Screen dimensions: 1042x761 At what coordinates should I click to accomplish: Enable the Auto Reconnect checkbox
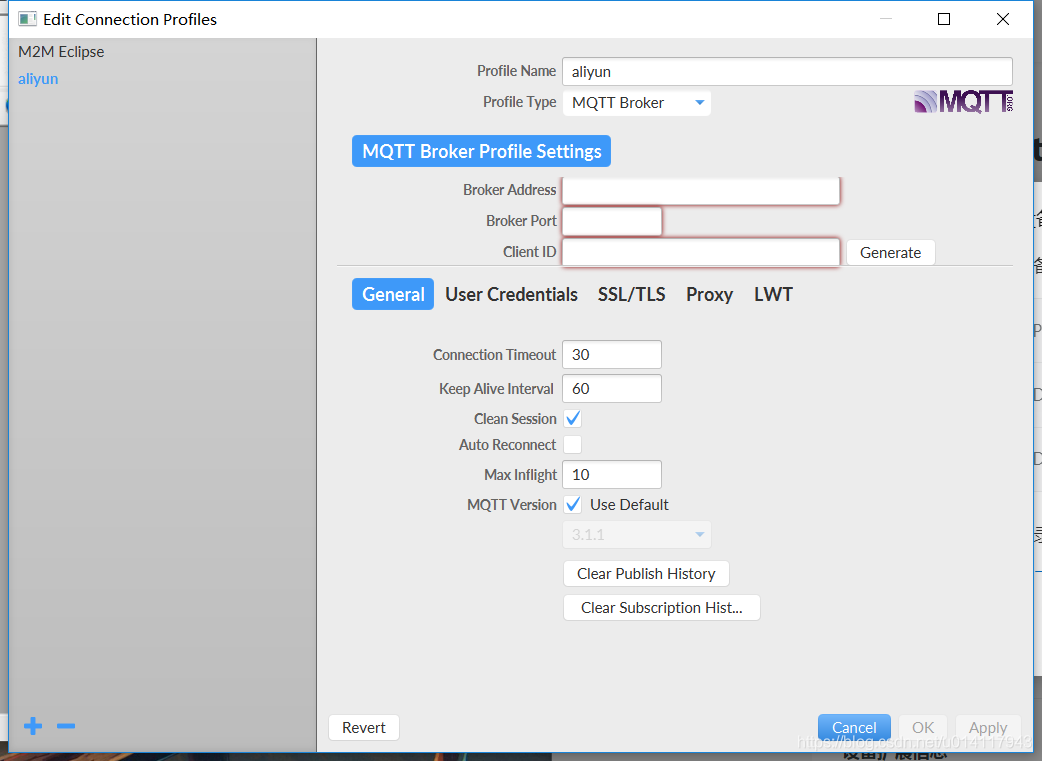pyautogui.click(x=573, y=444)
